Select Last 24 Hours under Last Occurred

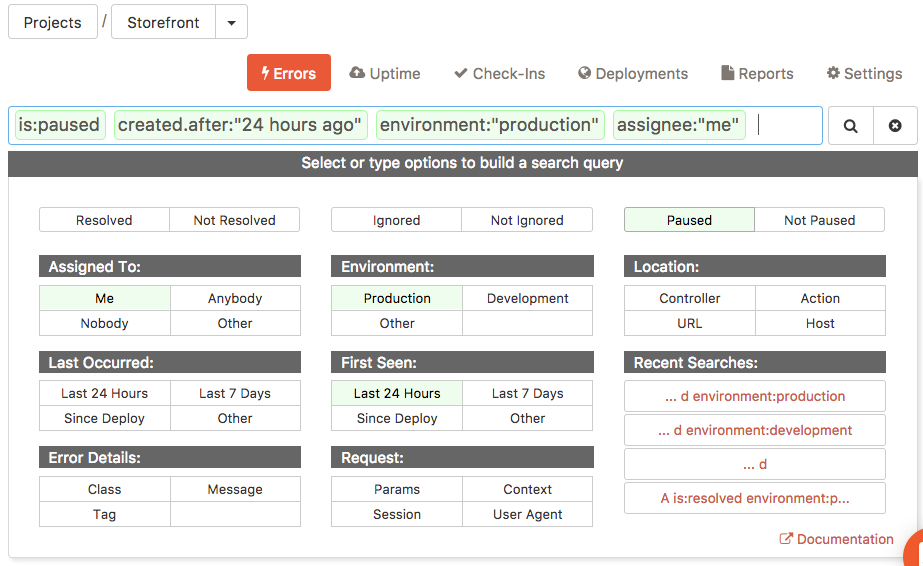tap(105, 393)
